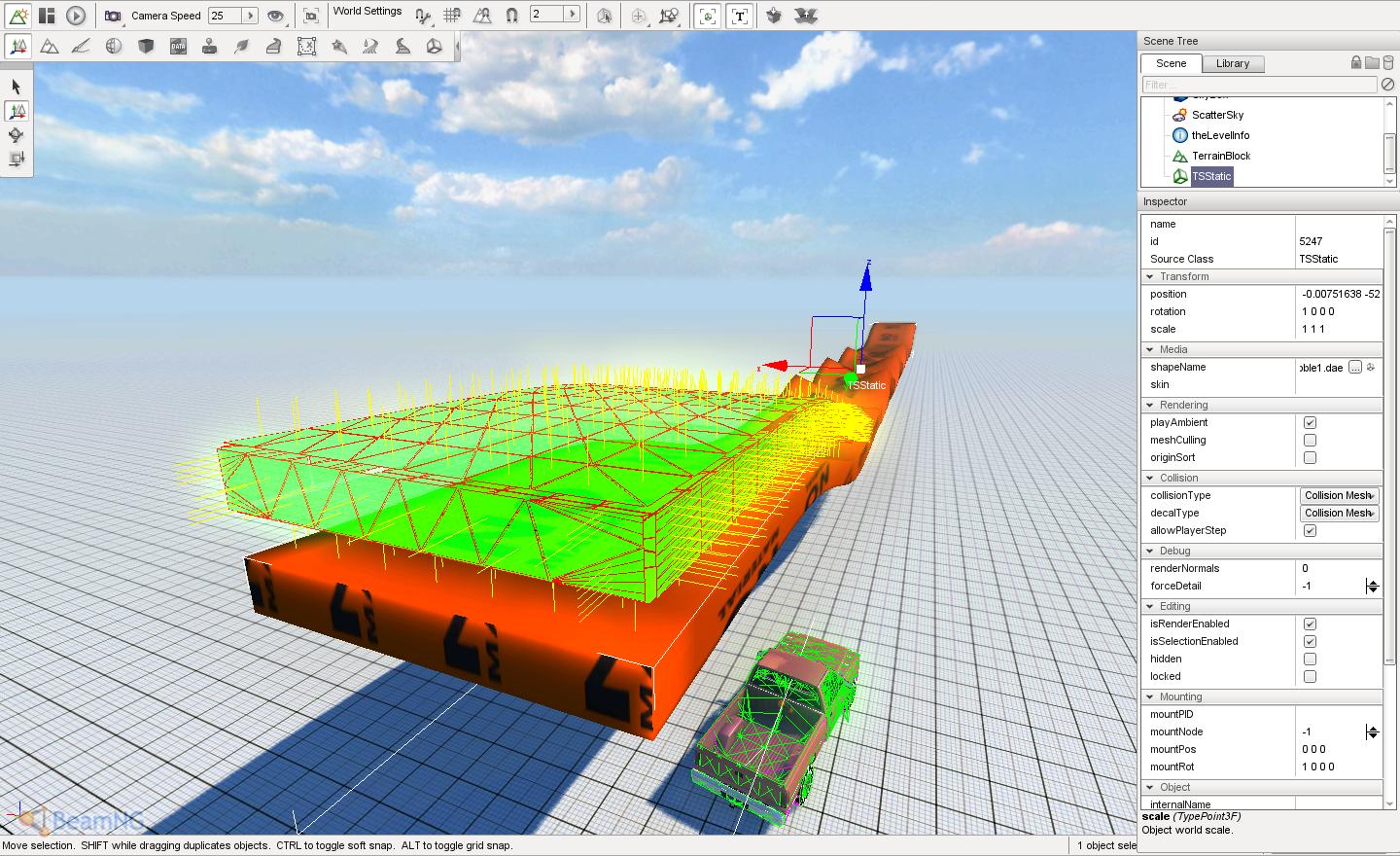1400x856 pixels.
Task: Click the soft snap size field
Action: point(547,15)
